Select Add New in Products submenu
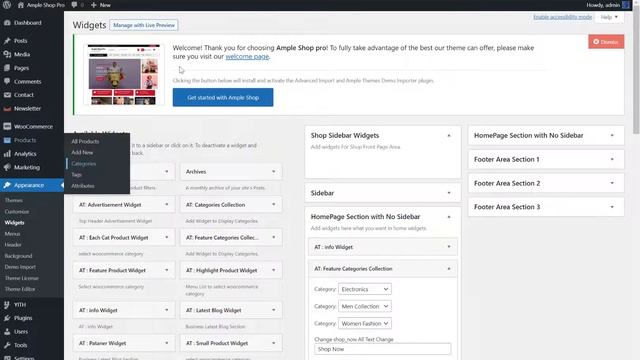This screenshot has height=360, width=640. [x=82, y=152]
